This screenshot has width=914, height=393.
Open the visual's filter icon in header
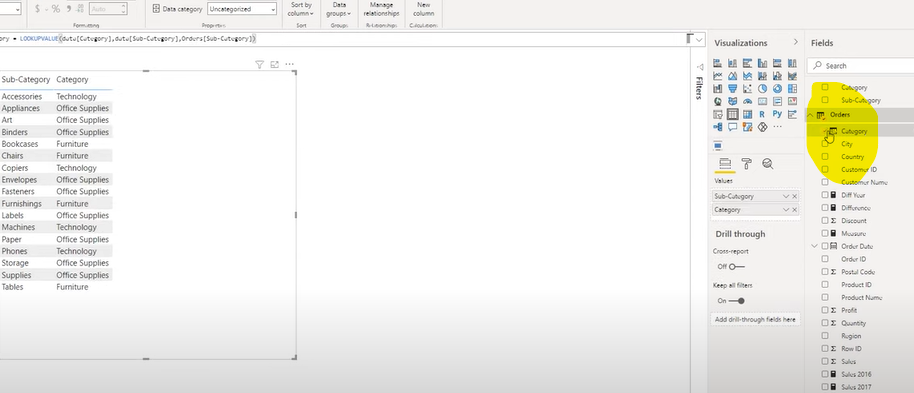point(260,64)
